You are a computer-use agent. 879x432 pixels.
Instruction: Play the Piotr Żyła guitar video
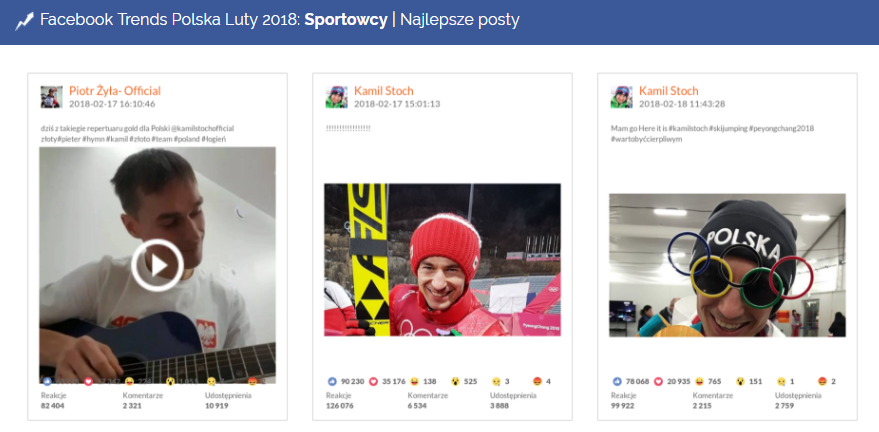click(157, 265)
